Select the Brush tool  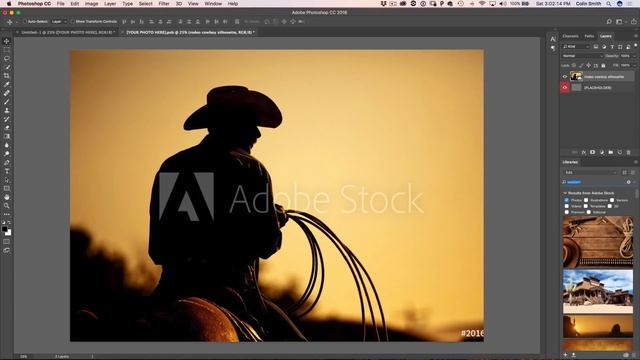pos(7,102)
